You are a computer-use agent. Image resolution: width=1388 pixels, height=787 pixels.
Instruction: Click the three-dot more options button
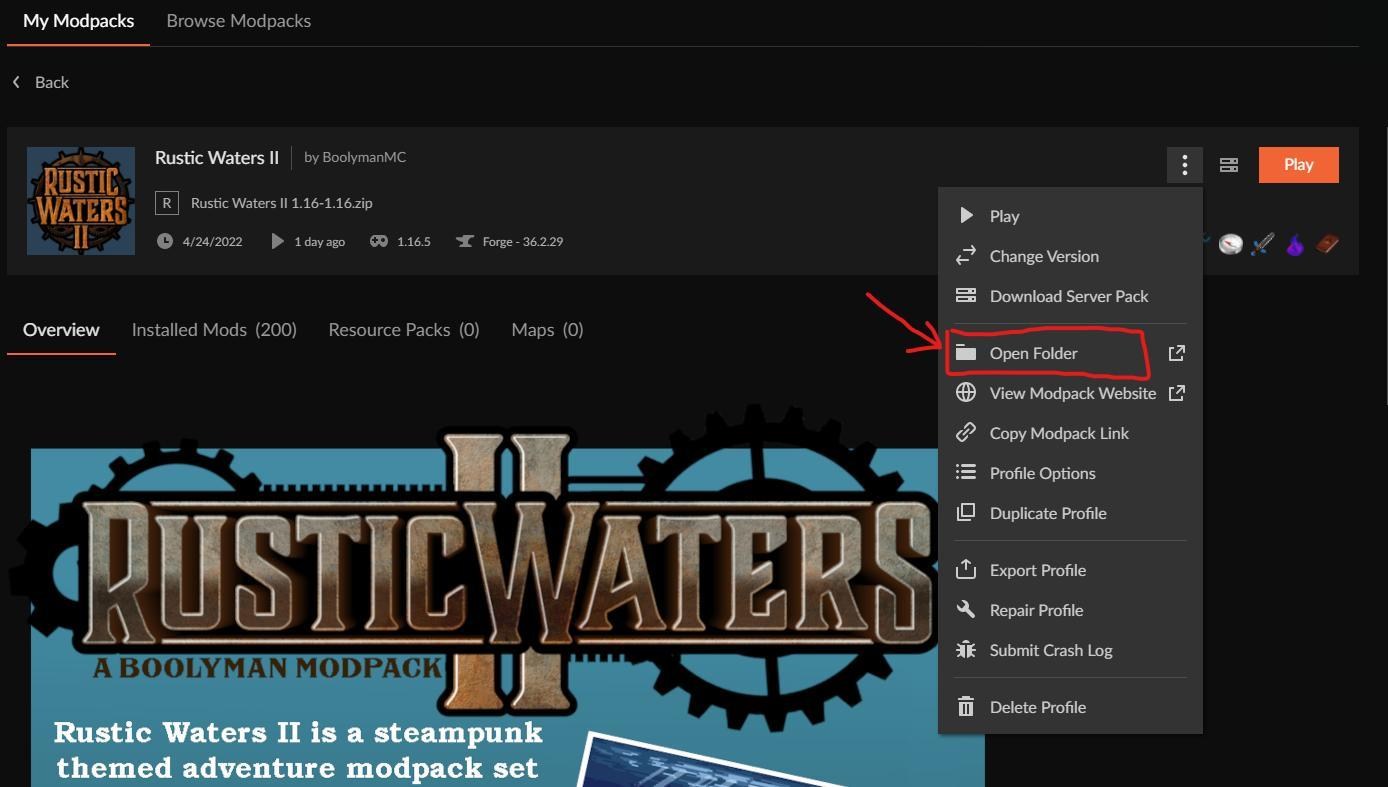point(1184,165)
